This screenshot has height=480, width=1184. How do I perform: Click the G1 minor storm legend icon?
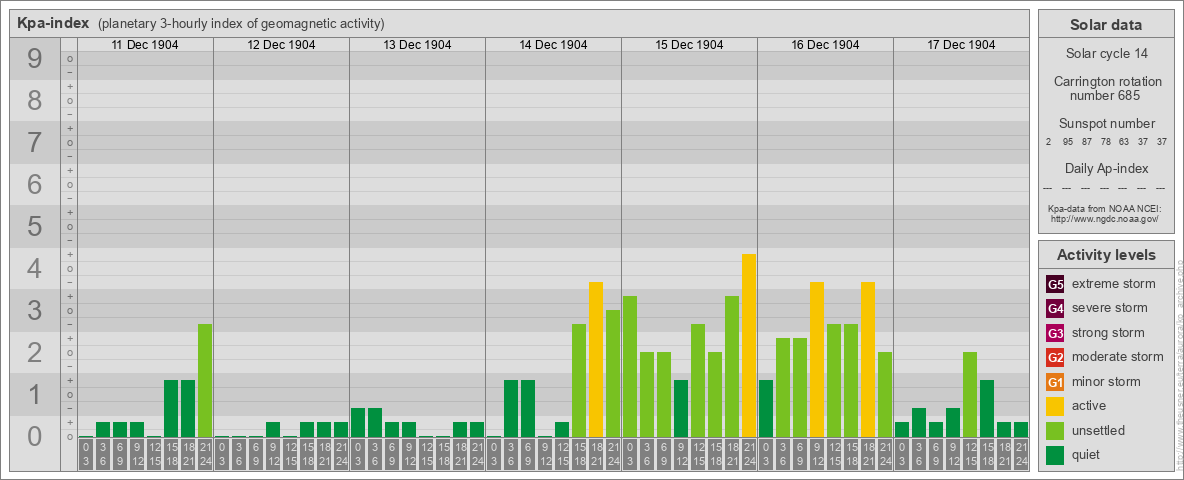(1055, 382)
